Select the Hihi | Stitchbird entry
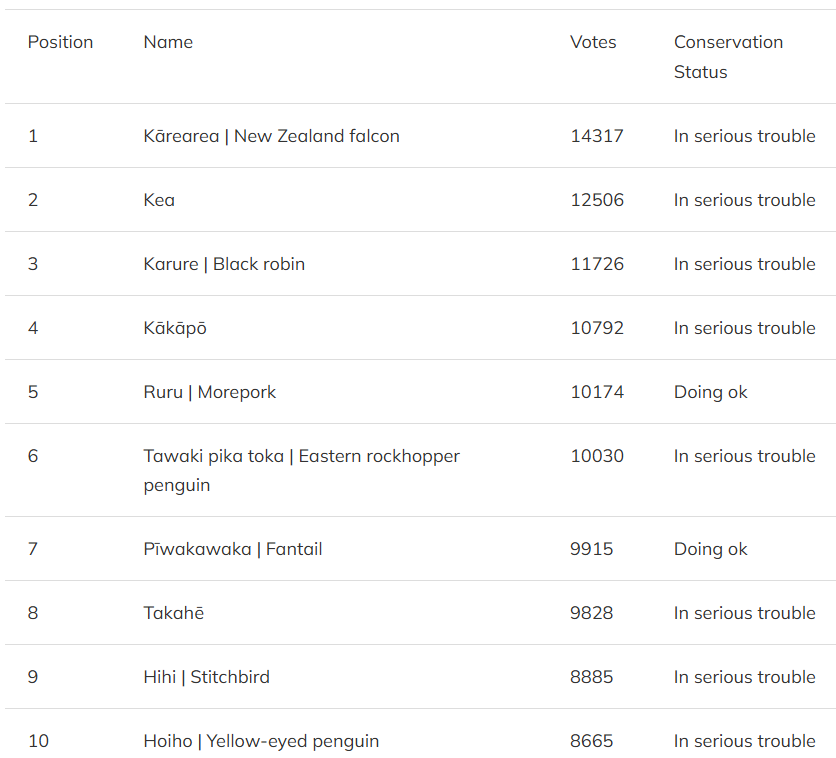 206,677
